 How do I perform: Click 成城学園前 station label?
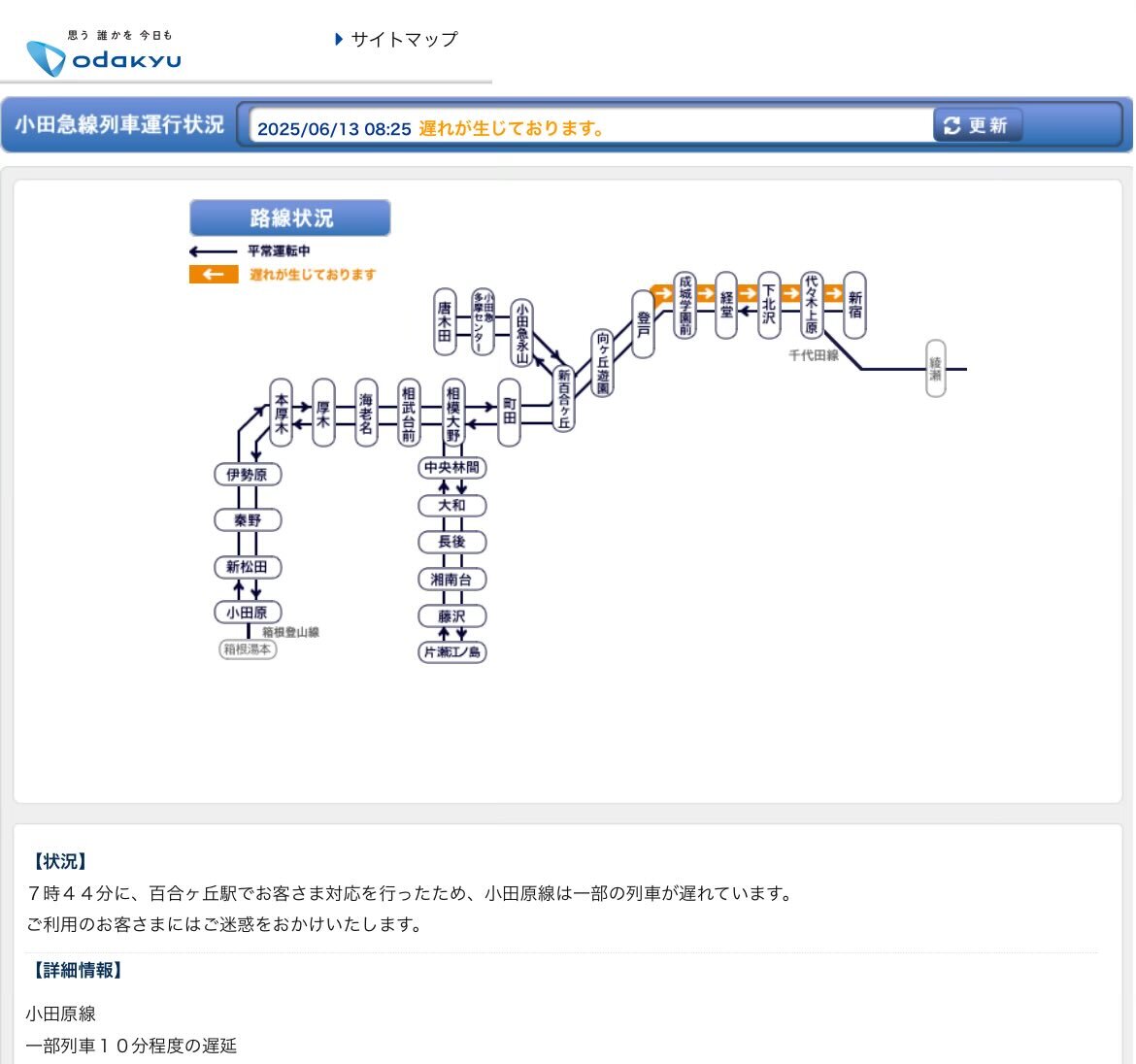(x=685, y=305)
